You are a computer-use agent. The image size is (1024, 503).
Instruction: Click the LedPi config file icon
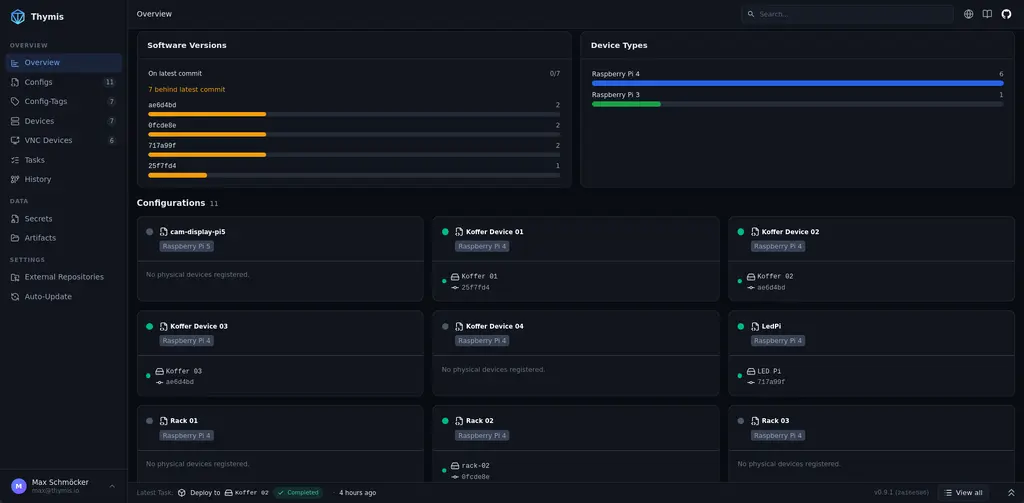755,327
